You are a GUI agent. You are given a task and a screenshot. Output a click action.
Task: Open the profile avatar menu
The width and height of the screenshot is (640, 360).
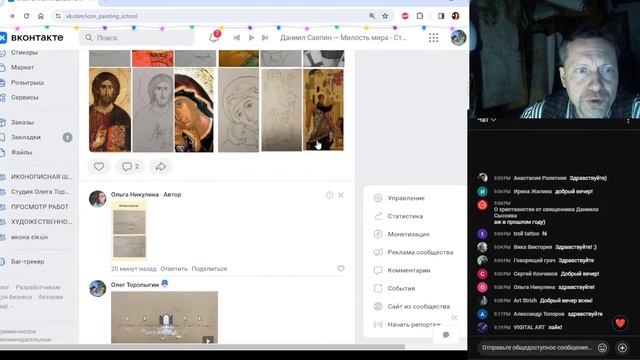[x=458, y=38]
